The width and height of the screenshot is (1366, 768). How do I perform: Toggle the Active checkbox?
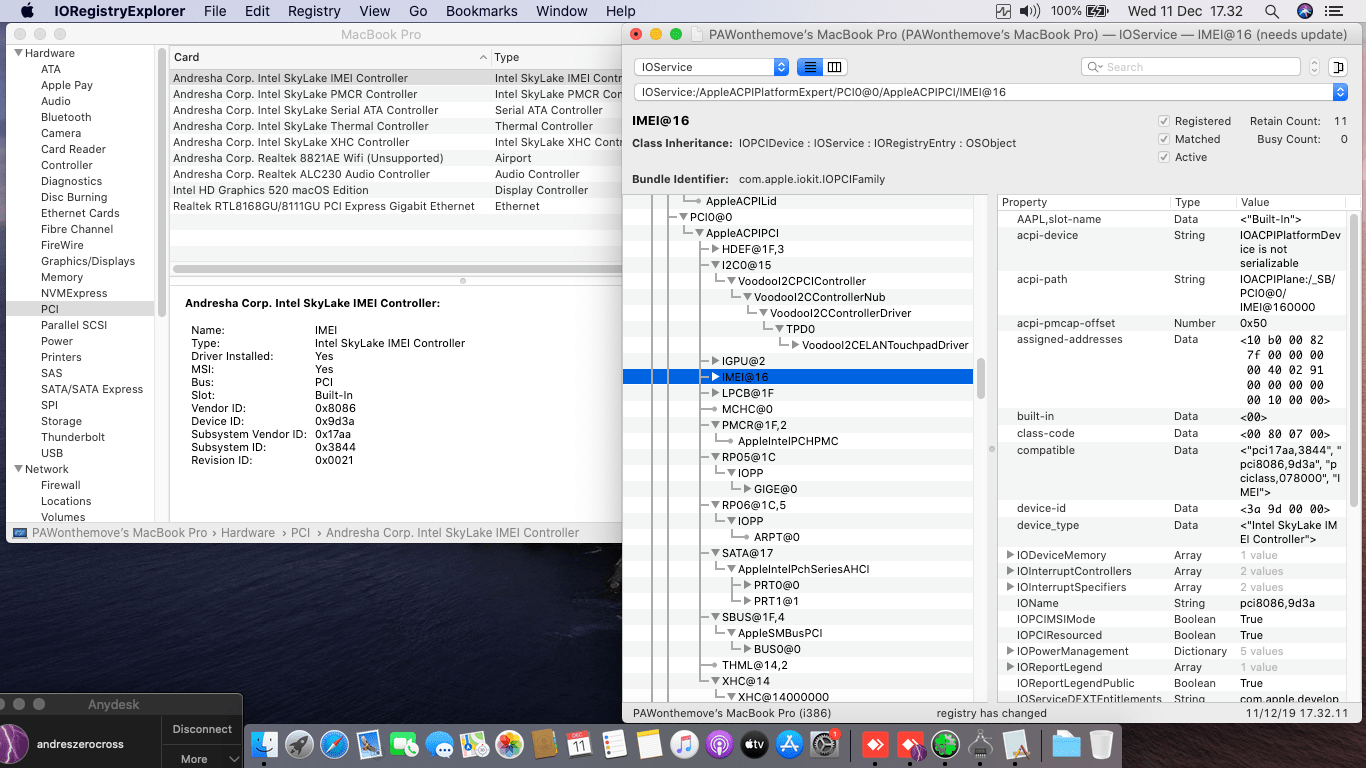(1164, 157)
